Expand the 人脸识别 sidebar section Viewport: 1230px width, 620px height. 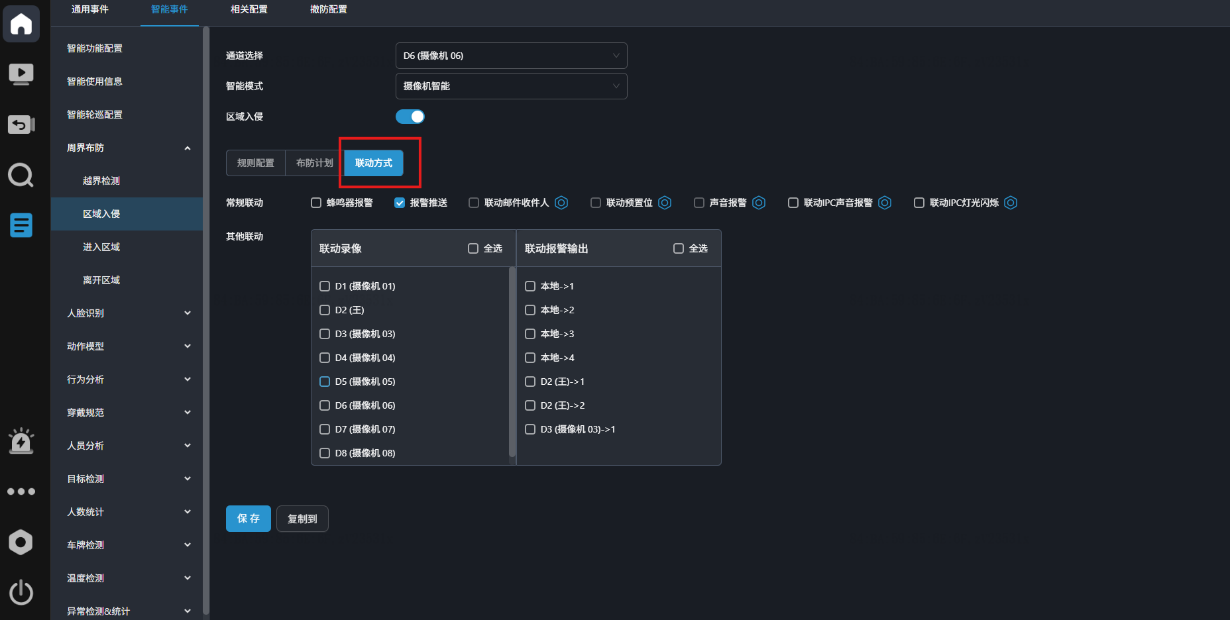point(127,313)
